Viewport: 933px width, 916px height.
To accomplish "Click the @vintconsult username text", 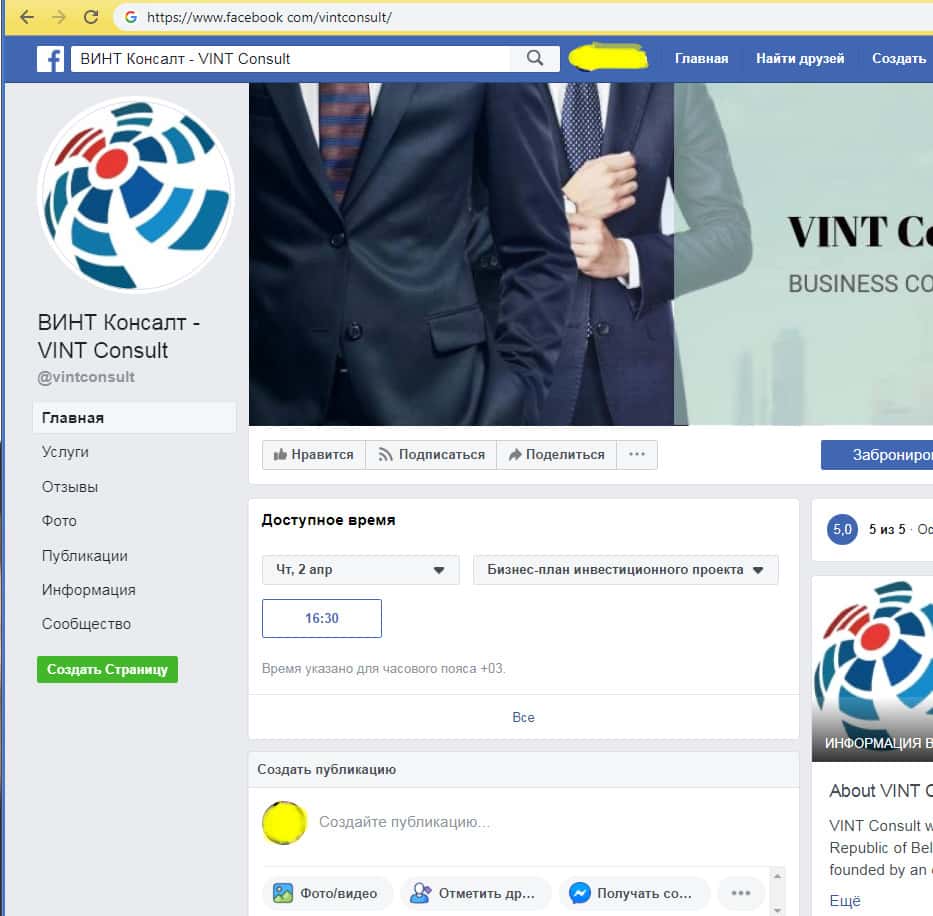I will tap(86, 377).
